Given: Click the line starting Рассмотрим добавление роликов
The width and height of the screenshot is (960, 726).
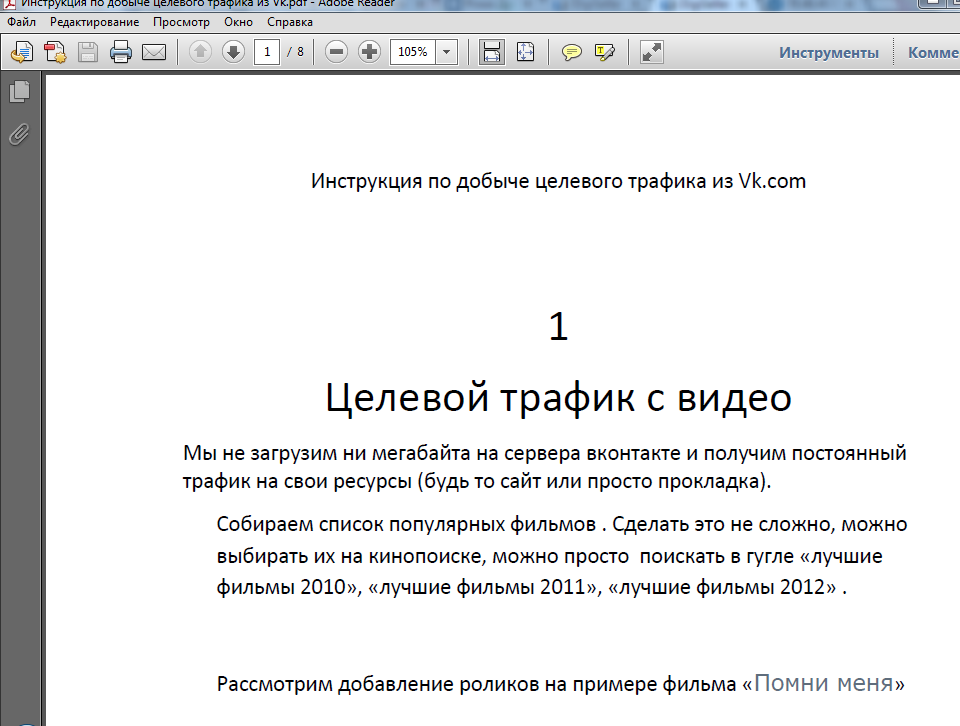Looking at the screenshot, I should 561,683.
